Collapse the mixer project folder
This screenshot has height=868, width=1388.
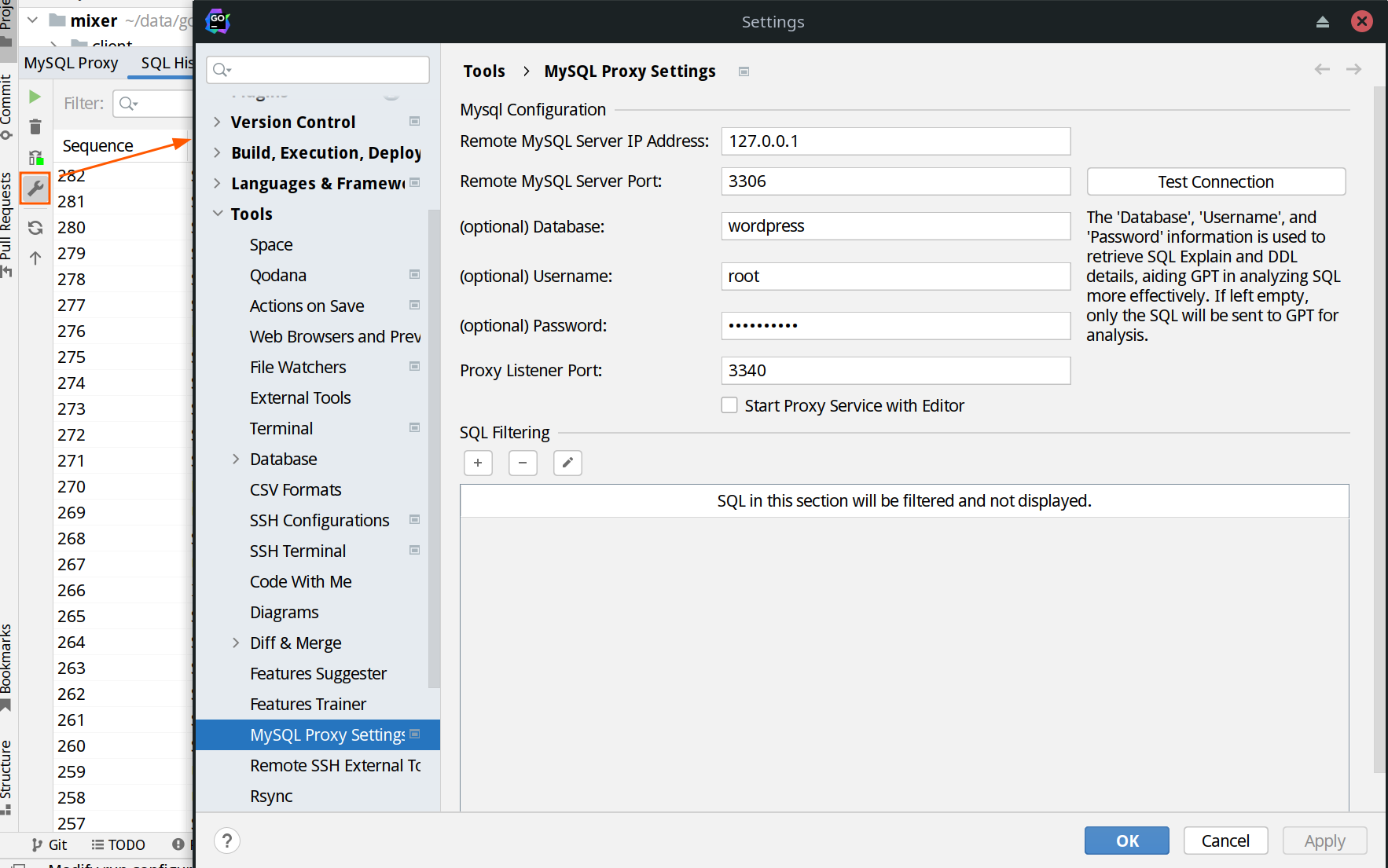33,20
